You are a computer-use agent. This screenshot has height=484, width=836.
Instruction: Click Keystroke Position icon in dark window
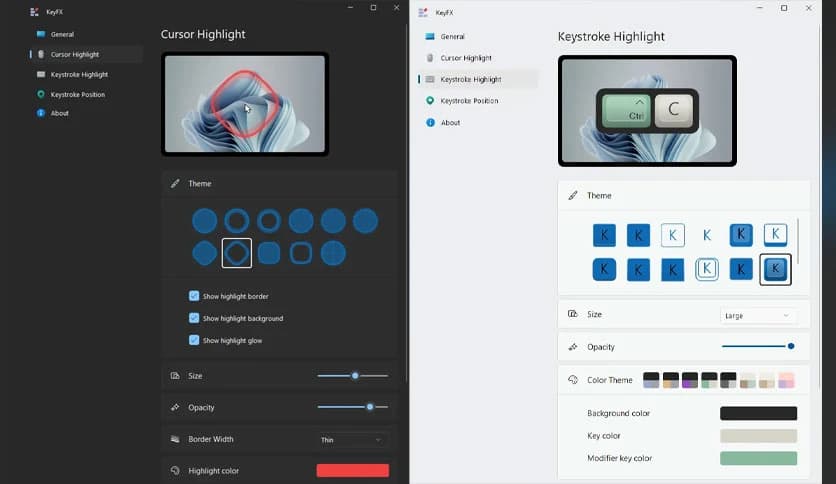[x=41, y=94]
